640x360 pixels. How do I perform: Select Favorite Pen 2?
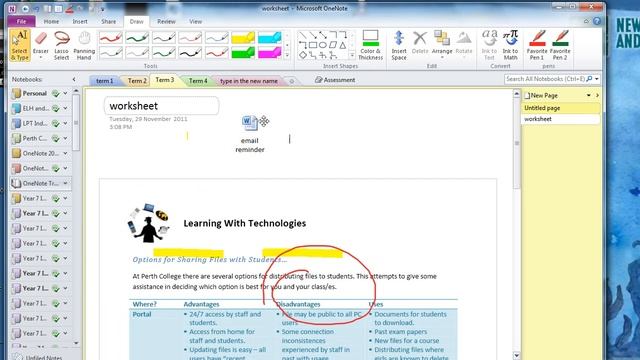560,45
